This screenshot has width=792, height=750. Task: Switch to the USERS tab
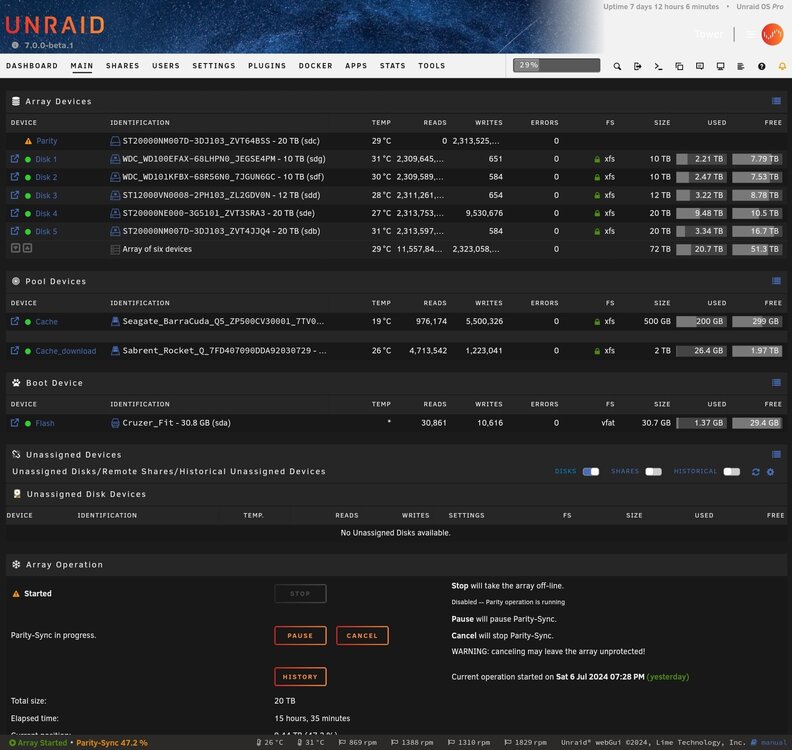[x=166, y=66]
